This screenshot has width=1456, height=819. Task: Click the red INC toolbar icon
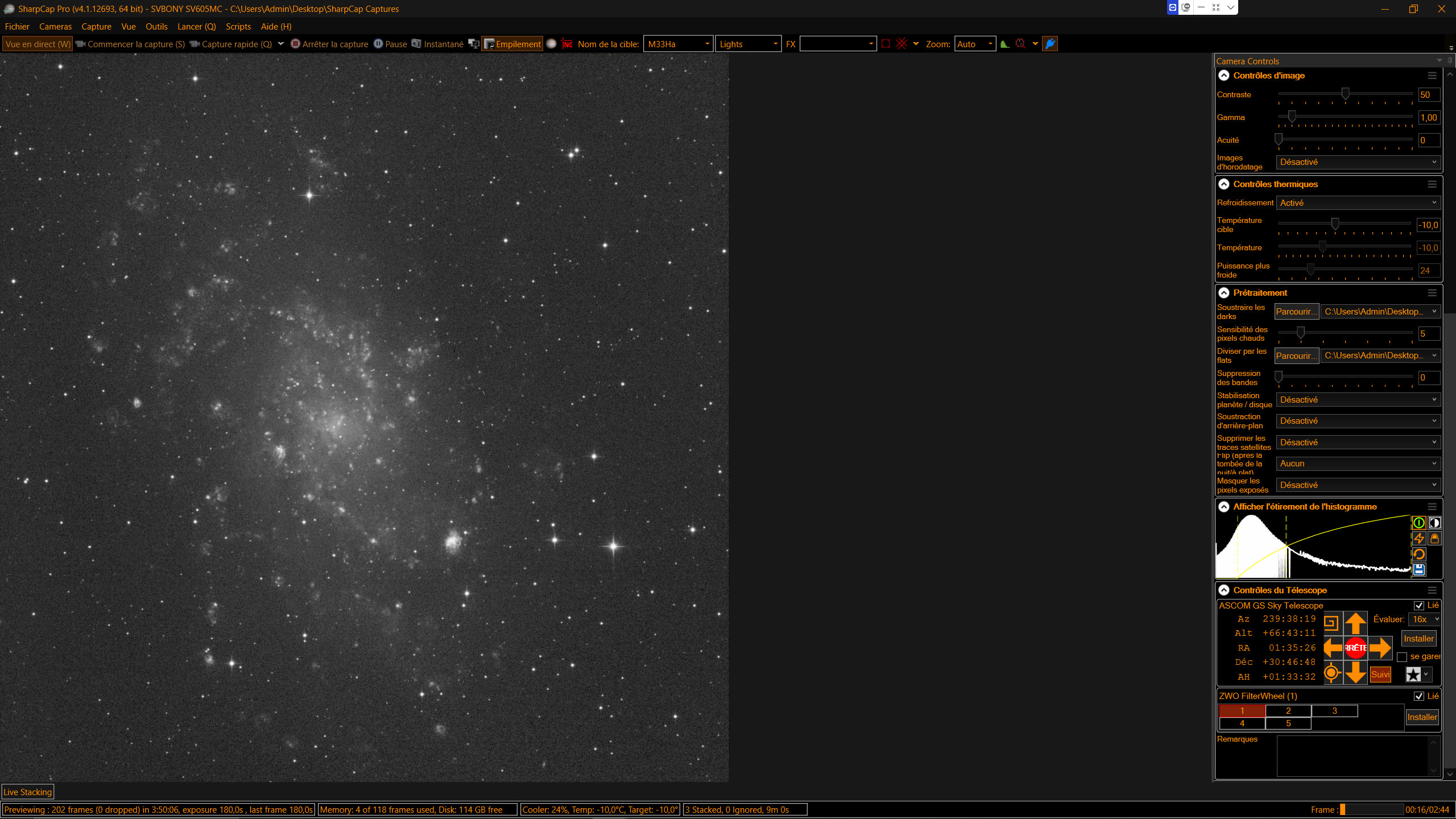click(567, 44)
